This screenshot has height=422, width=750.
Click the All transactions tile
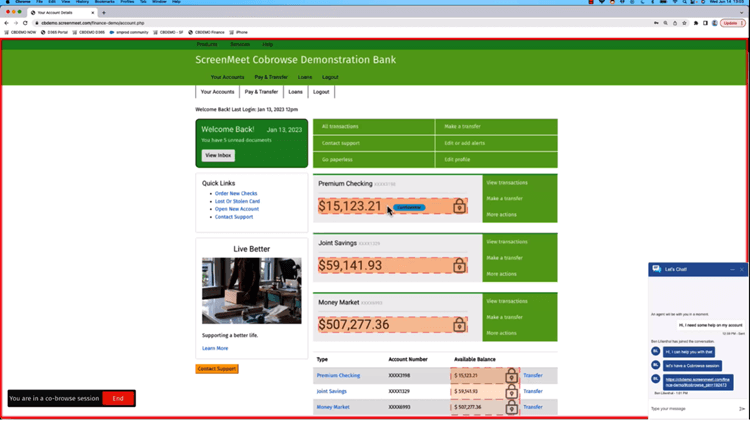click(374, 126)
